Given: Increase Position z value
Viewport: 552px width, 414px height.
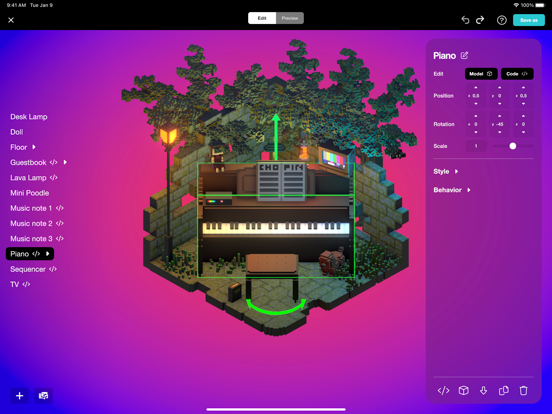Looking at the screenshot, I should 523,87.
